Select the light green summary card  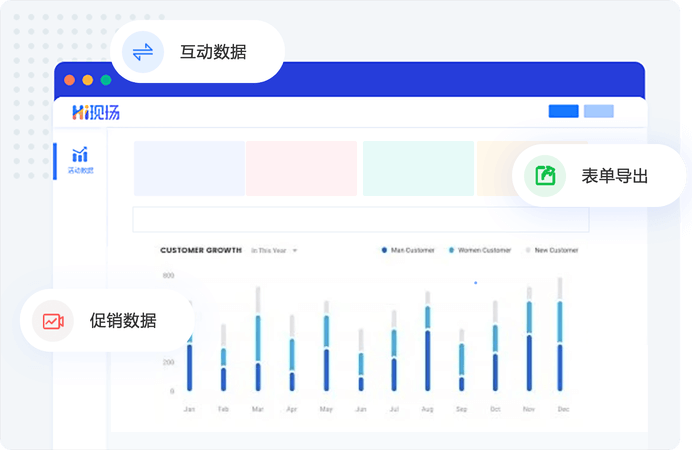(x=418, y=168)
